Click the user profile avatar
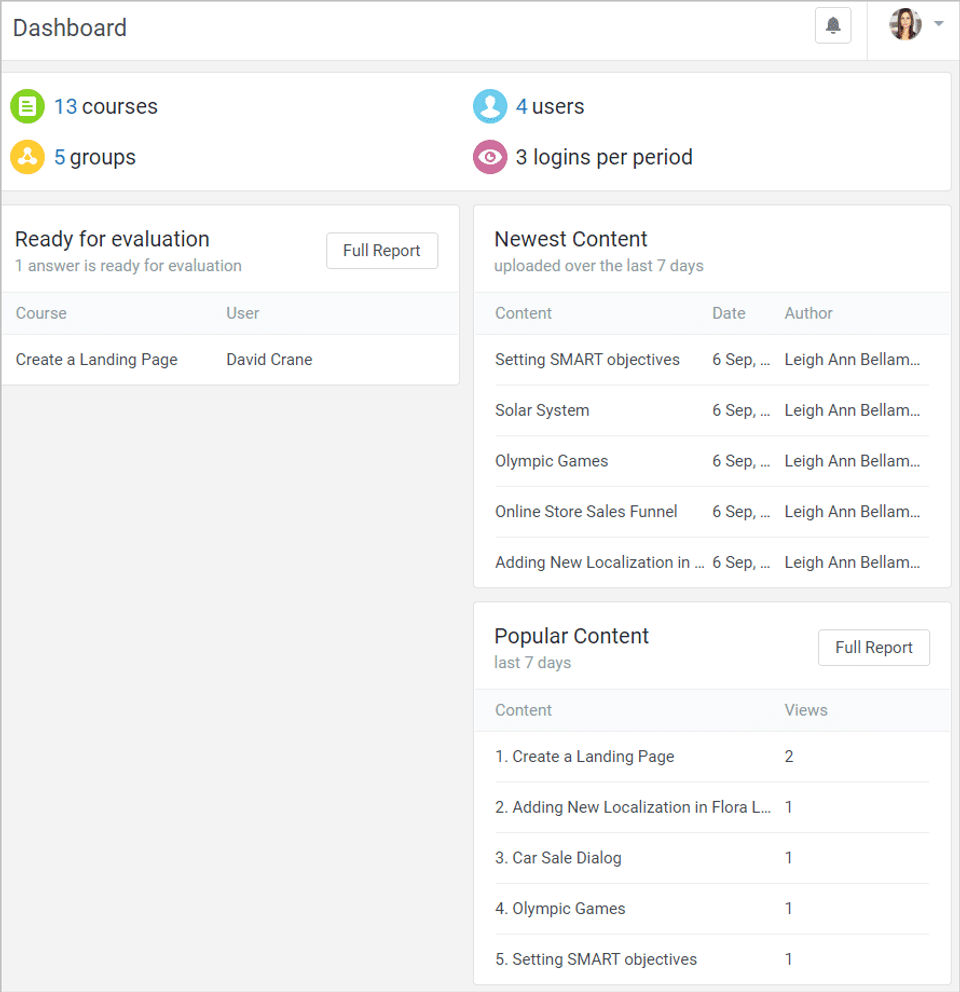 pos(905,24)
